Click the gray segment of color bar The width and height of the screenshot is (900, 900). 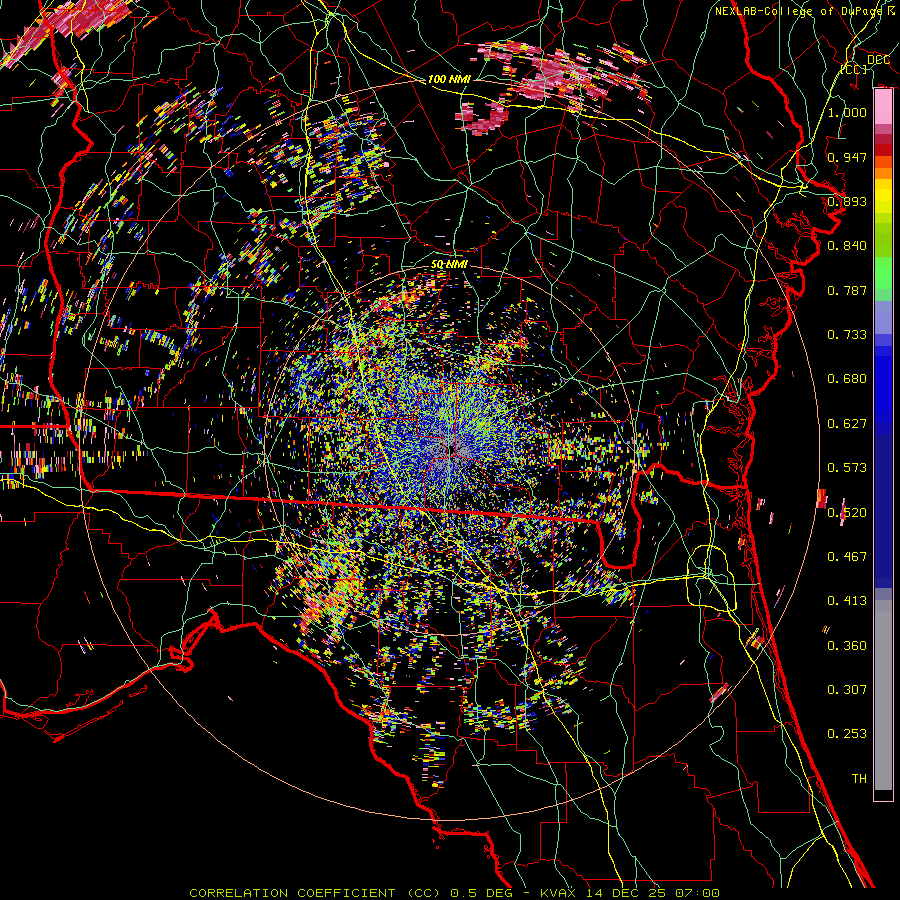point(883,695)
